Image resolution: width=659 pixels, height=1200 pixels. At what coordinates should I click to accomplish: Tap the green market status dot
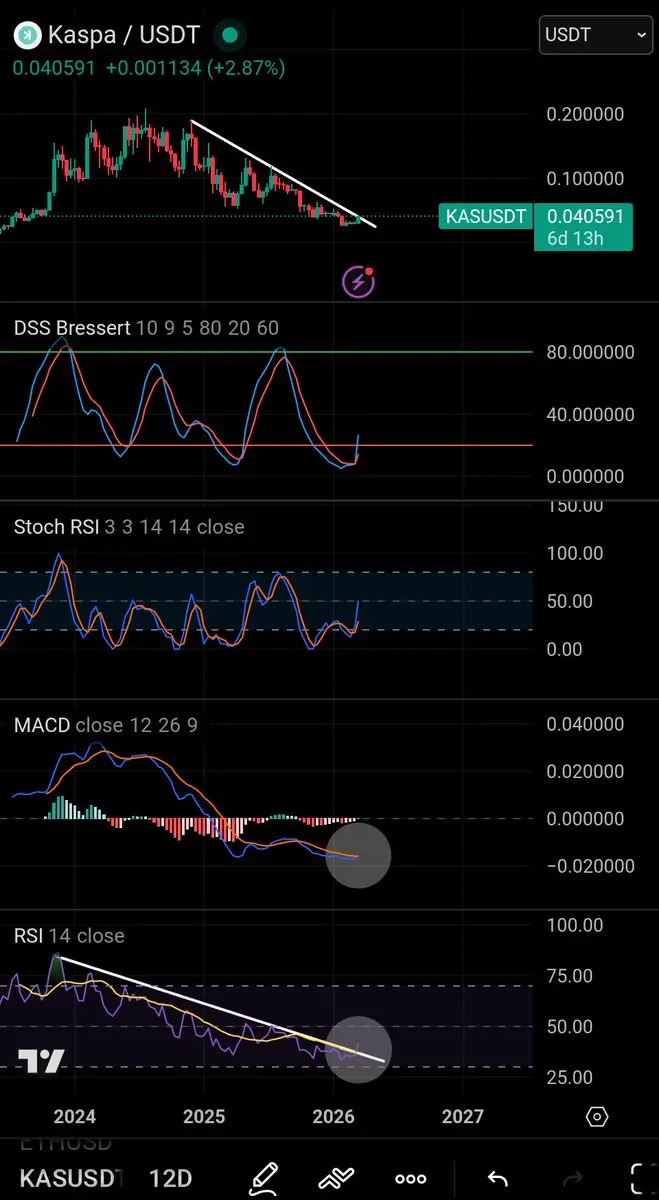tap(231, 35)
